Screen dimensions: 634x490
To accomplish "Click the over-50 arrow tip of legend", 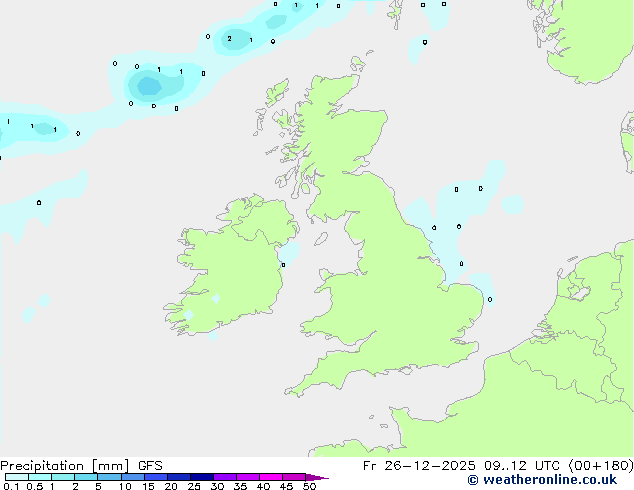I will (x=317, y=477).
